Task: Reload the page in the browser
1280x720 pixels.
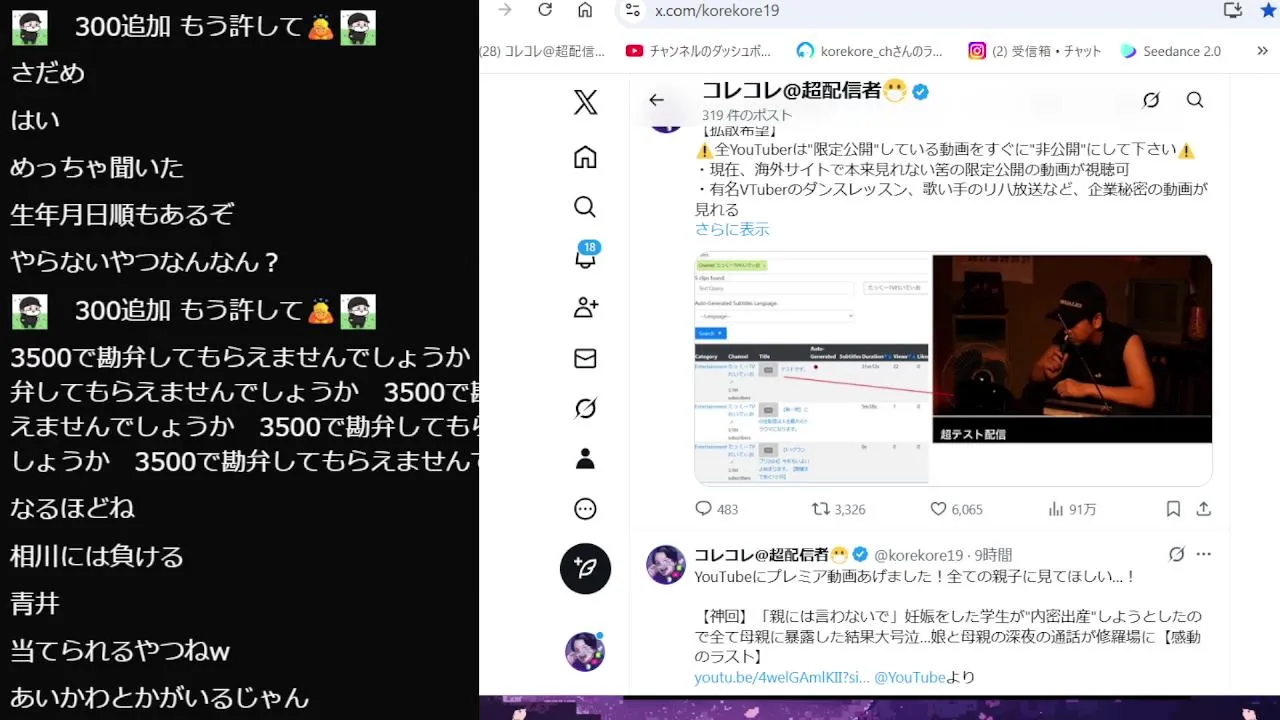Action: 545,10
